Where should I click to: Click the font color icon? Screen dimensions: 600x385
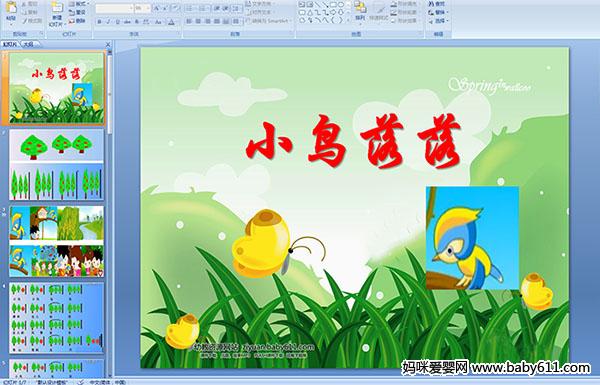point(171,23)
